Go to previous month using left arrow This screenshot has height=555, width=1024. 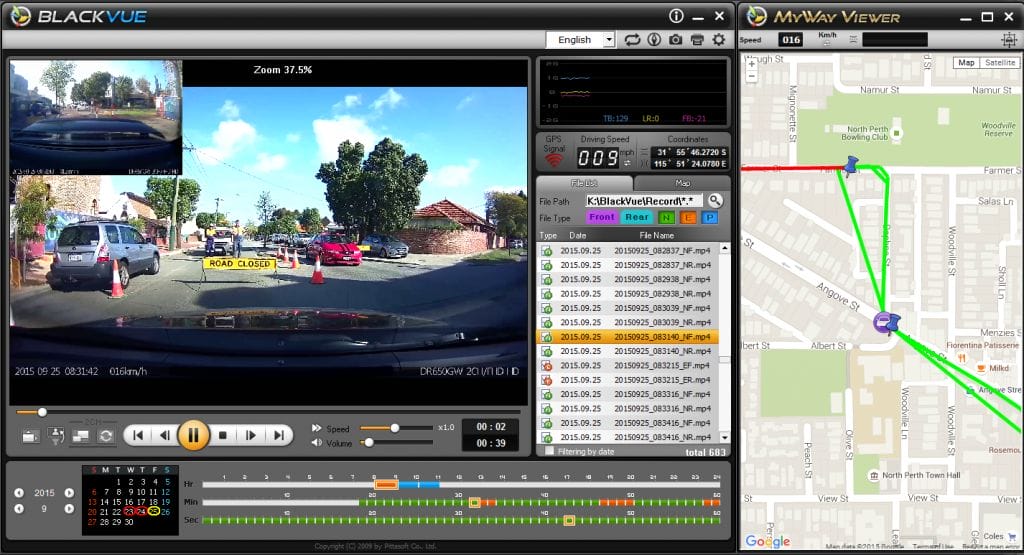[x=19, y=508]
